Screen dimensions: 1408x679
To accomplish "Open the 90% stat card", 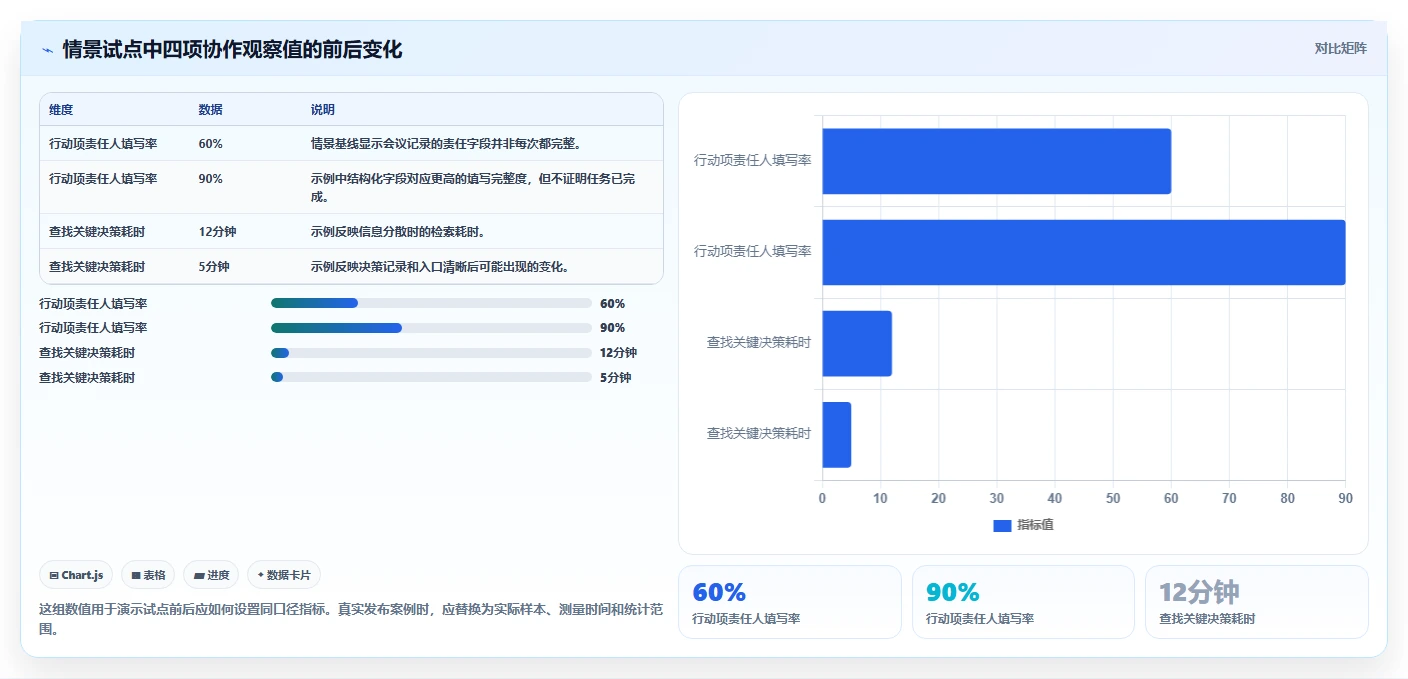I will click(1023, 602).
